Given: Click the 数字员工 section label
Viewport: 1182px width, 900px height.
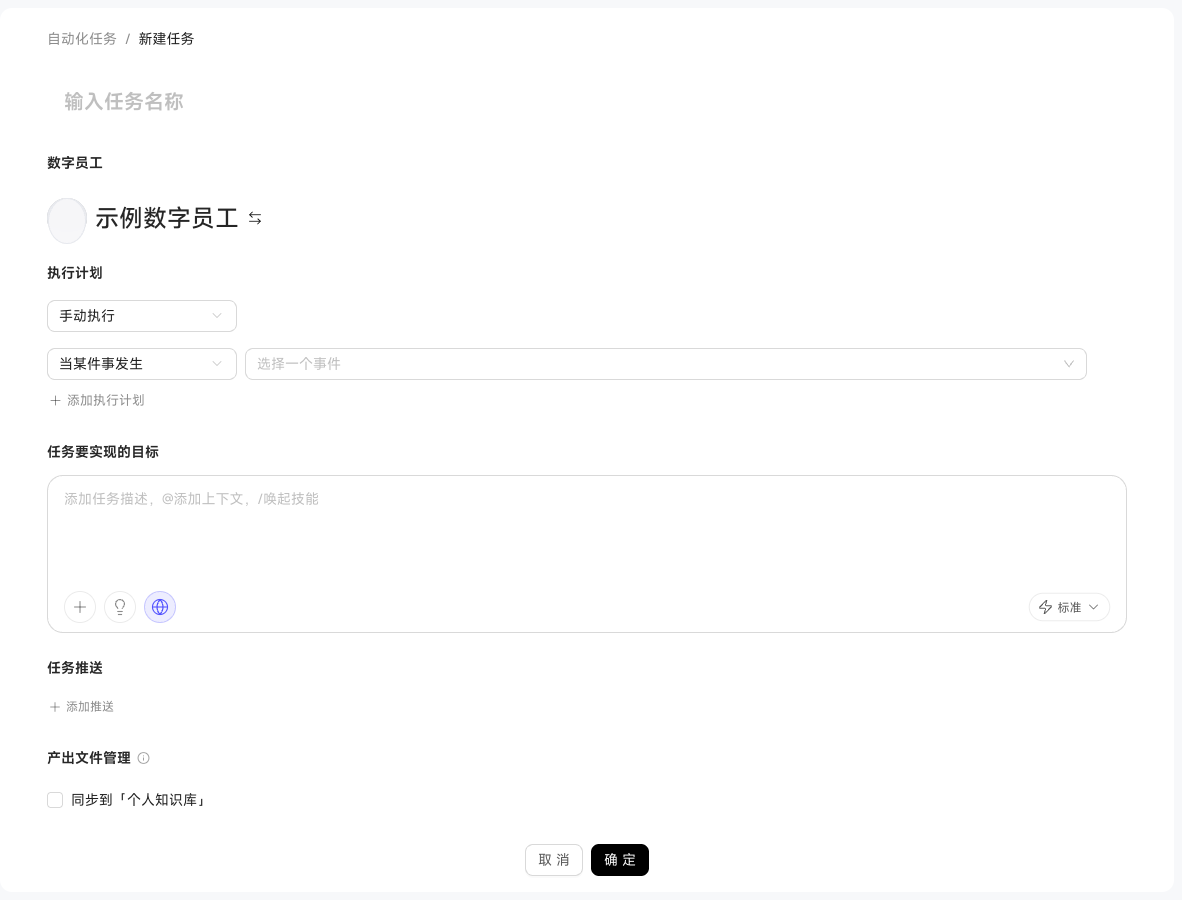Looking at the screenshot, I should coord(75,163).
